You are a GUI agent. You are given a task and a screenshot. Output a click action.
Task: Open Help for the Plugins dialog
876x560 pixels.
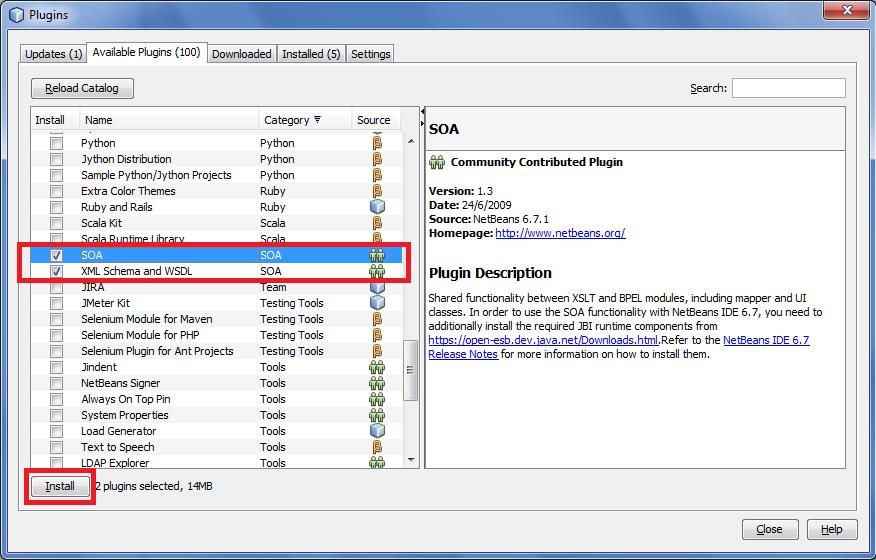click(831, 529)
